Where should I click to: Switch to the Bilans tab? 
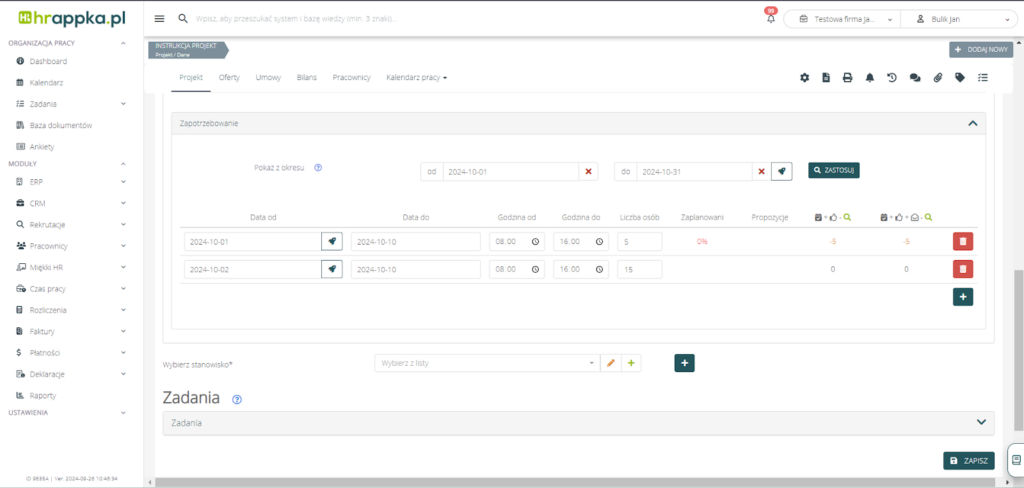307,77
